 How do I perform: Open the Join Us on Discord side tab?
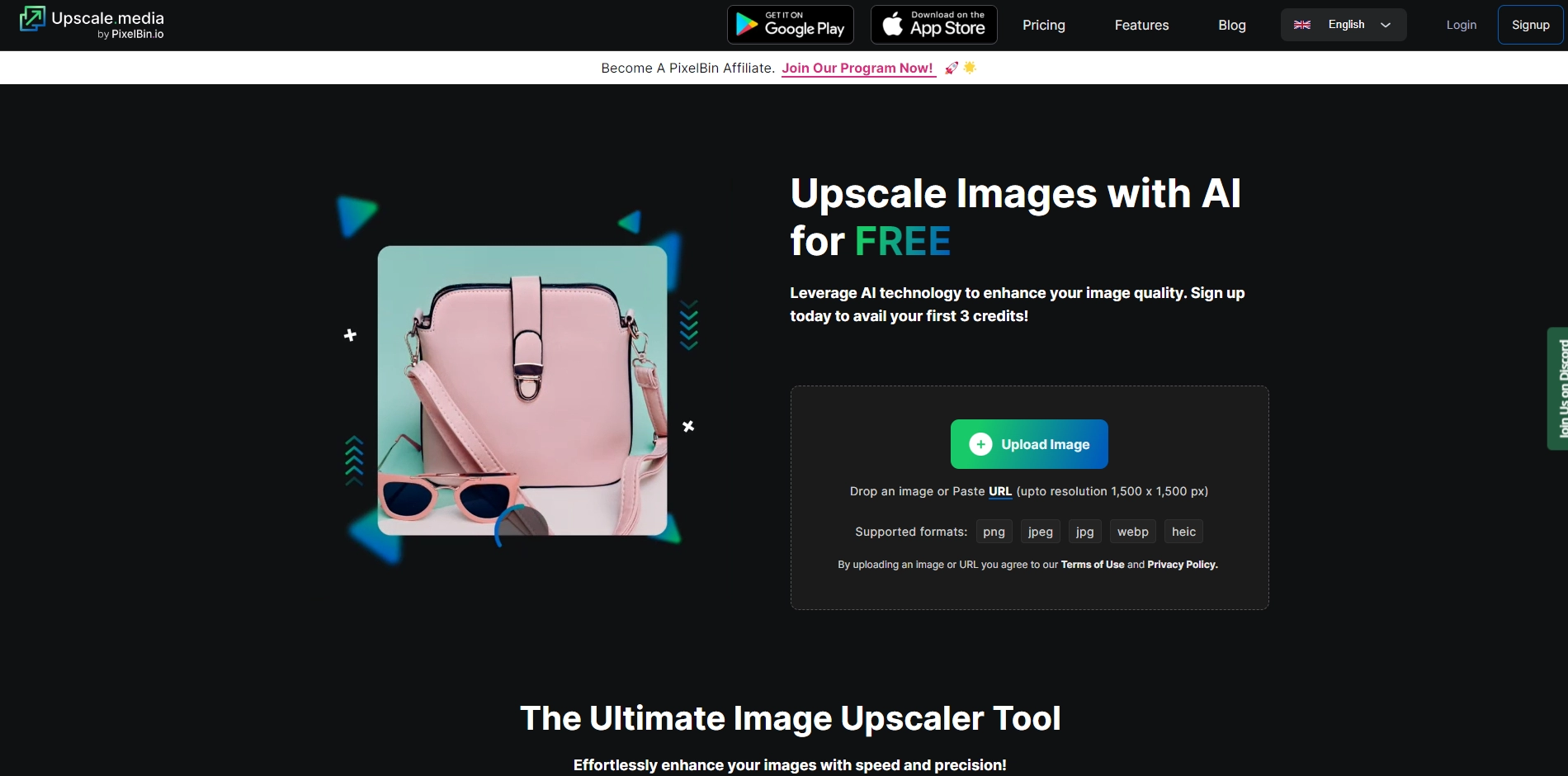[1558, 388]
